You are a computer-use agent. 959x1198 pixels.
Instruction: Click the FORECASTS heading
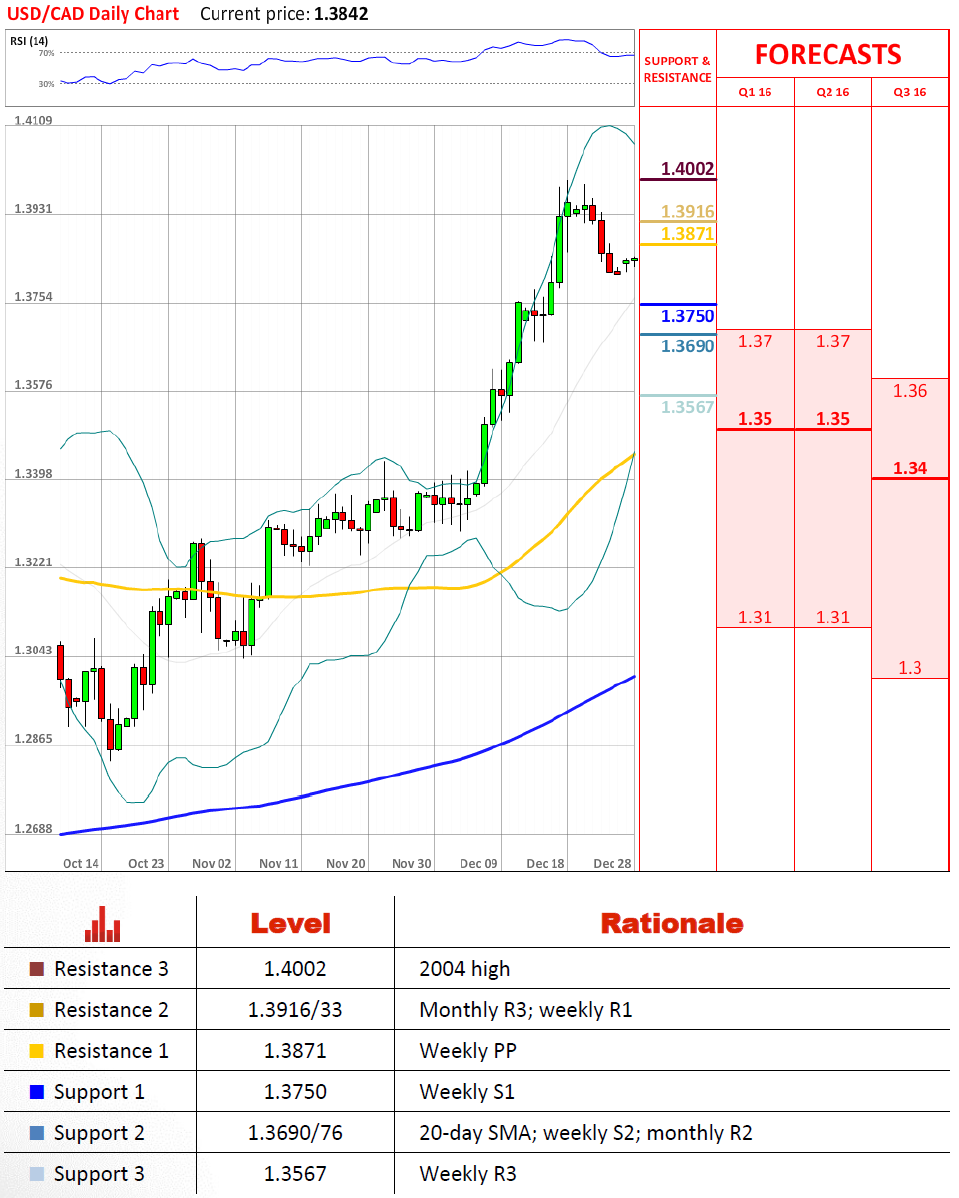(828, 54)
